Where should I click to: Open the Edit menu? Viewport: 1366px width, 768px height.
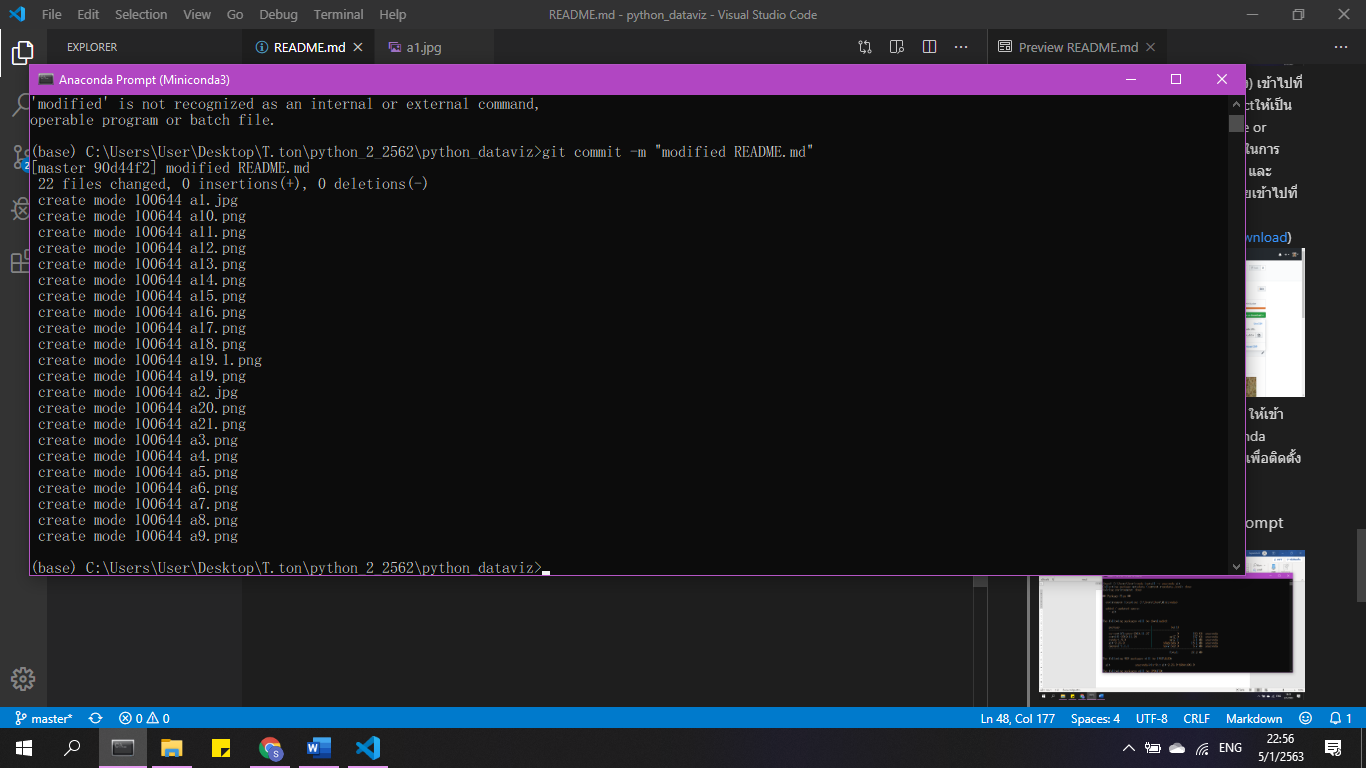tap(88, 14)
